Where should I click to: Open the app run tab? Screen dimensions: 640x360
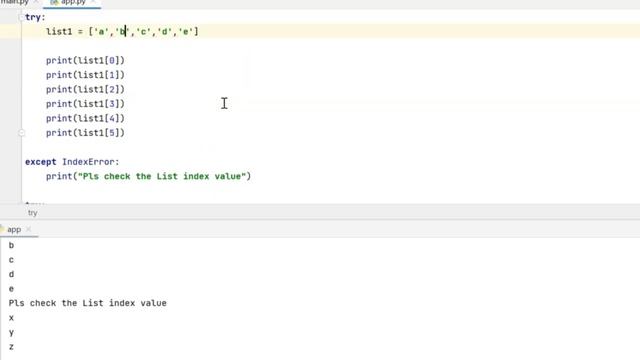point(14,229)
